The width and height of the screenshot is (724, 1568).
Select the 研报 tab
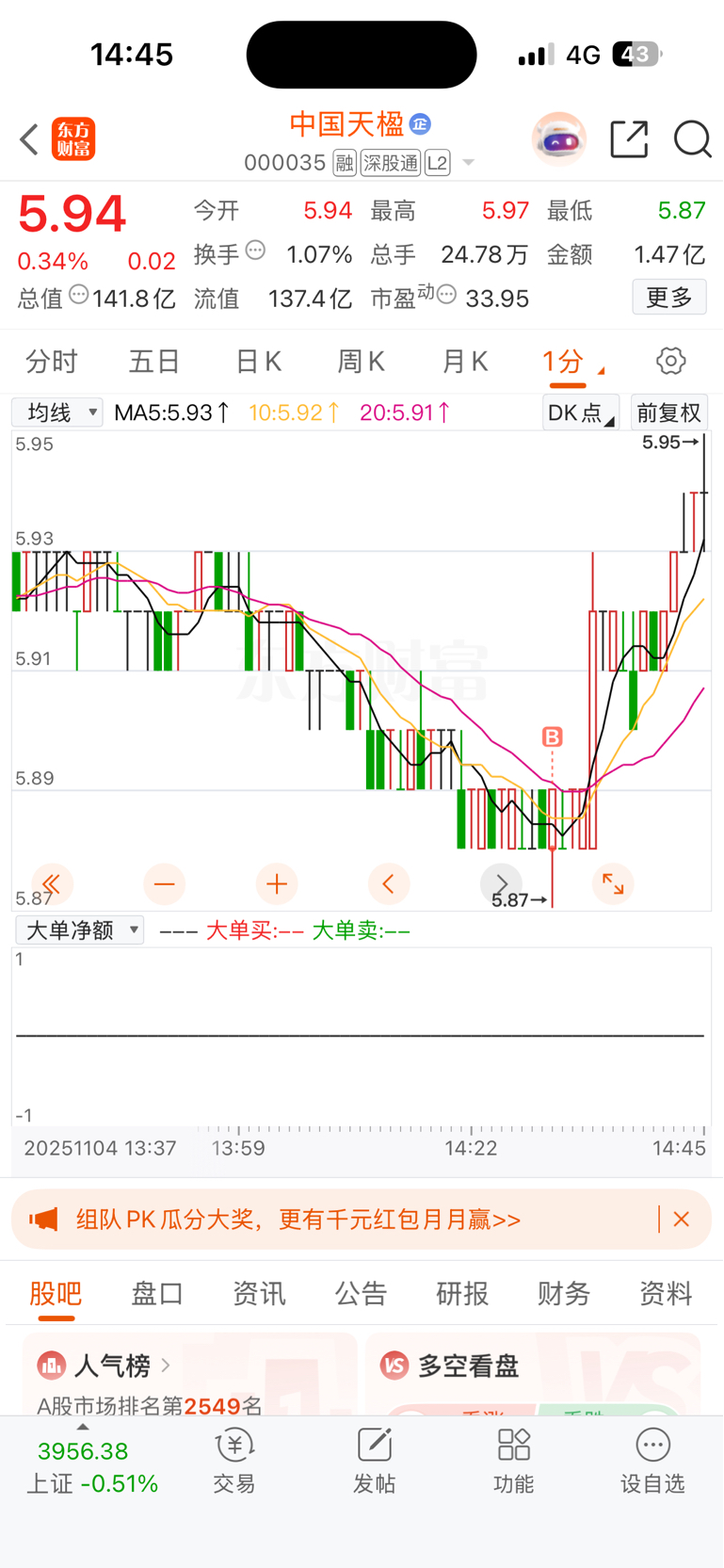[x=462, y=1294]
